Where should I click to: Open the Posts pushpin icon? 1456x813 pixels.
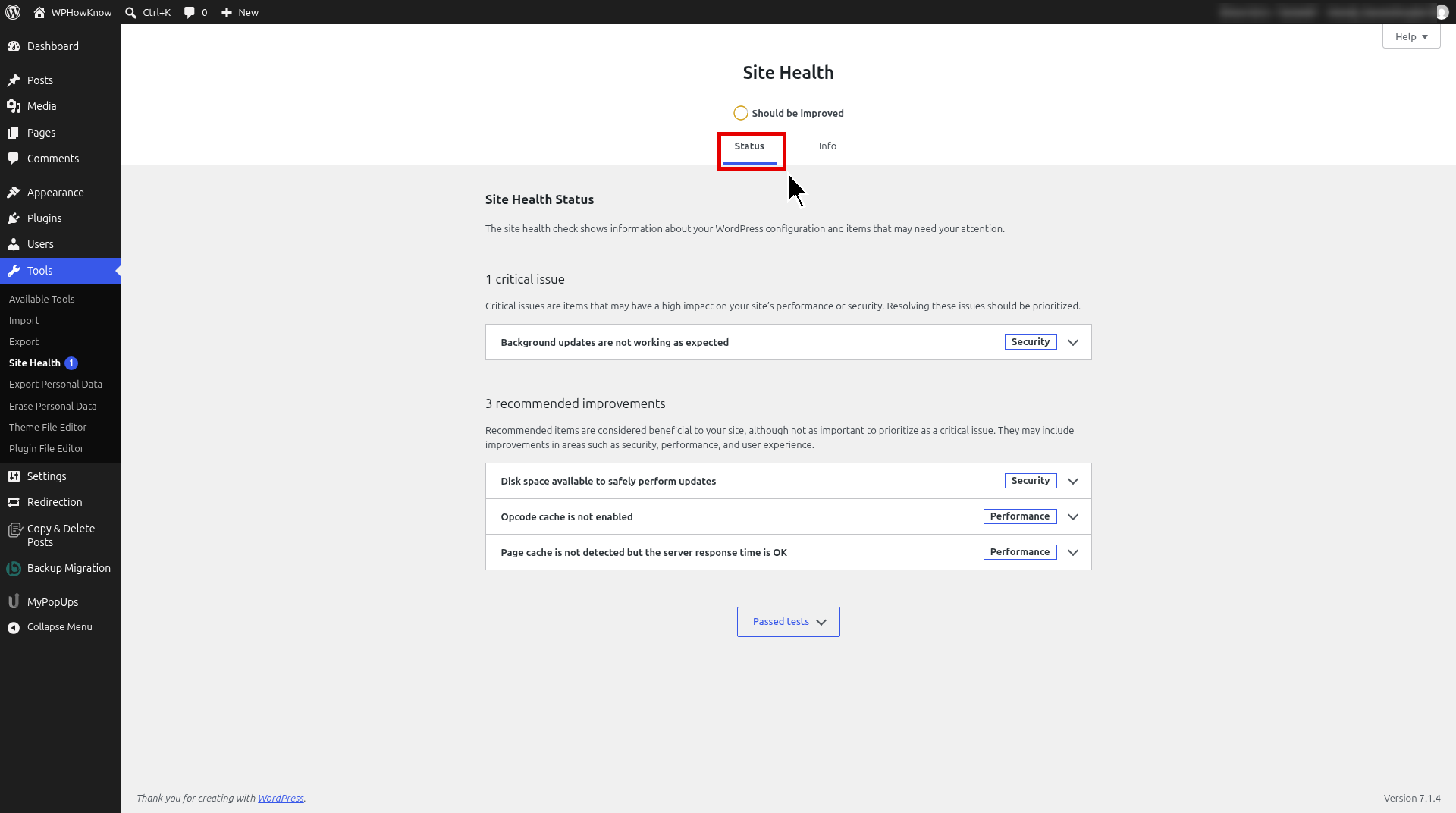pos(14,80)
